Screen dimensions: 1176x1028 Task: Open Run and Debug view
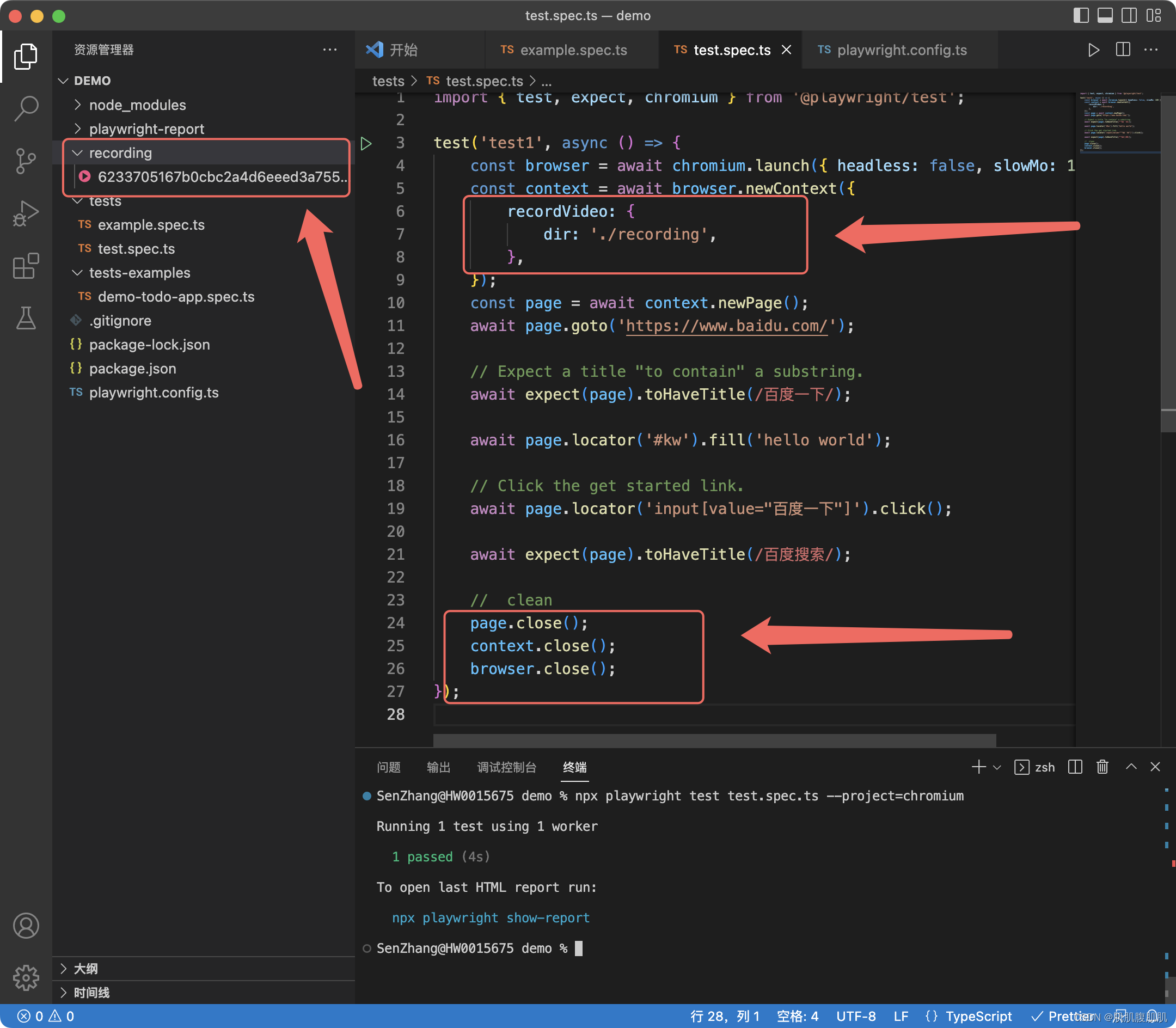coord(26,213)
